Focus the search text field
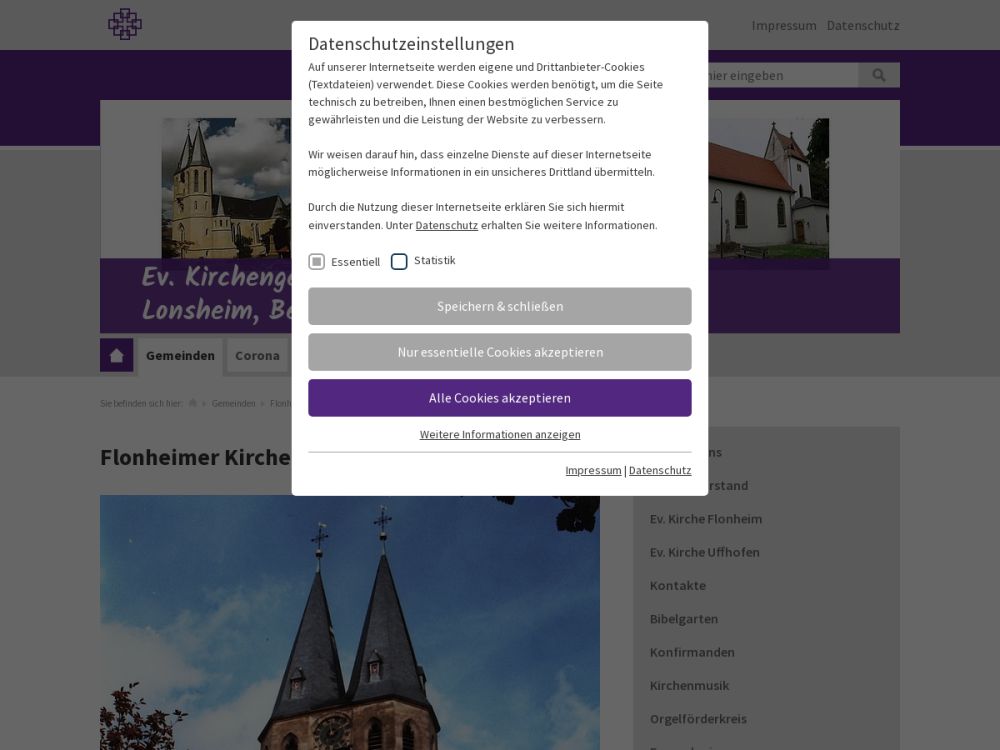Viewport: 1000px width, 750px height. (780, 75)
